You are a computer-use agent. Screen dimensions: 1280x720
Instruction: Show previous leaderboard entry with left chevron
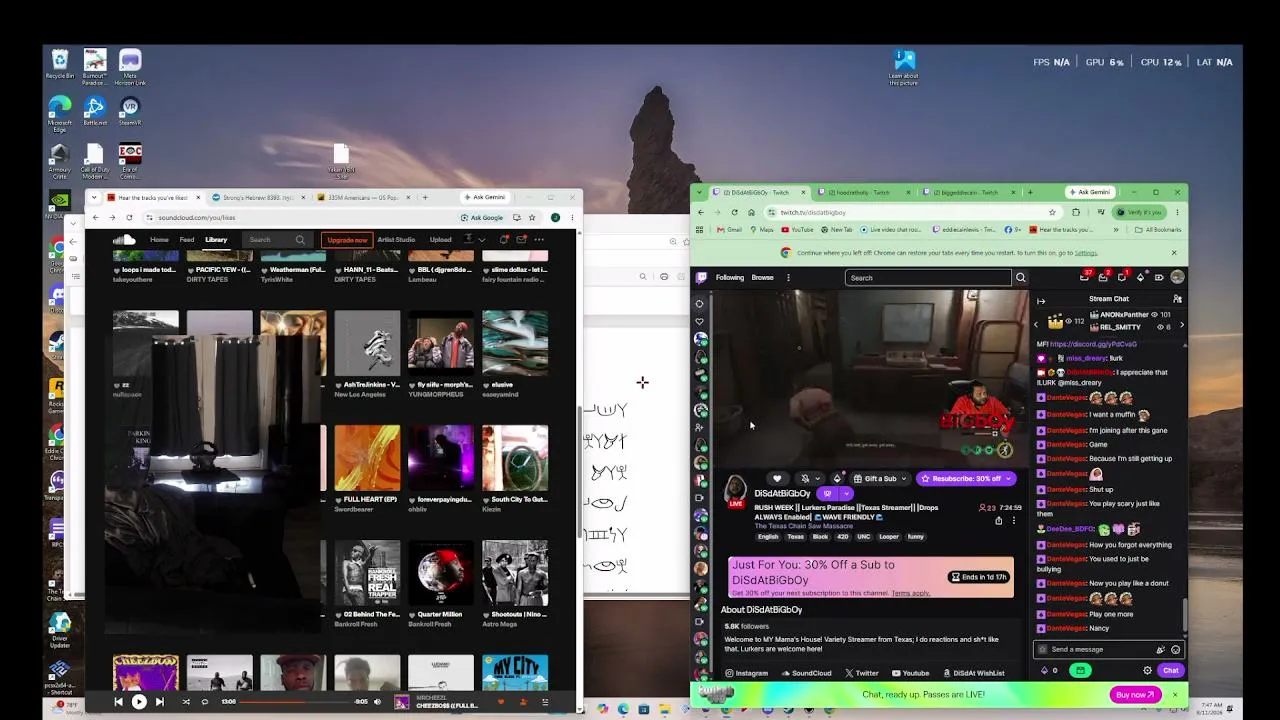click(1037, 324)
